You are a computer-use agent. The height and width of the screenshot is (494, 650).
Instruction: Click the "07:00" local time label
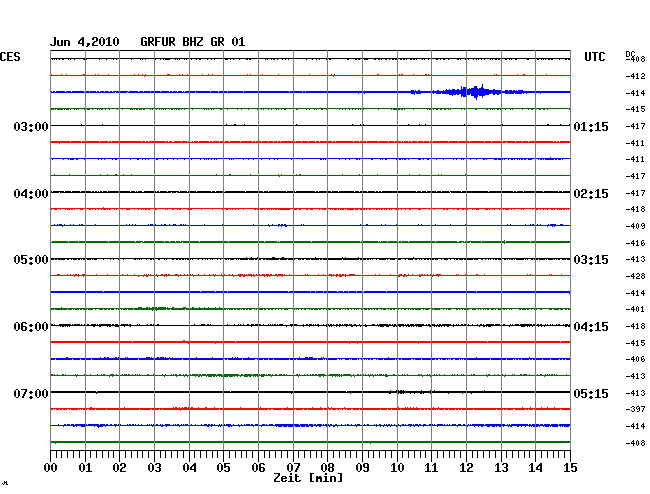point(31,393)
